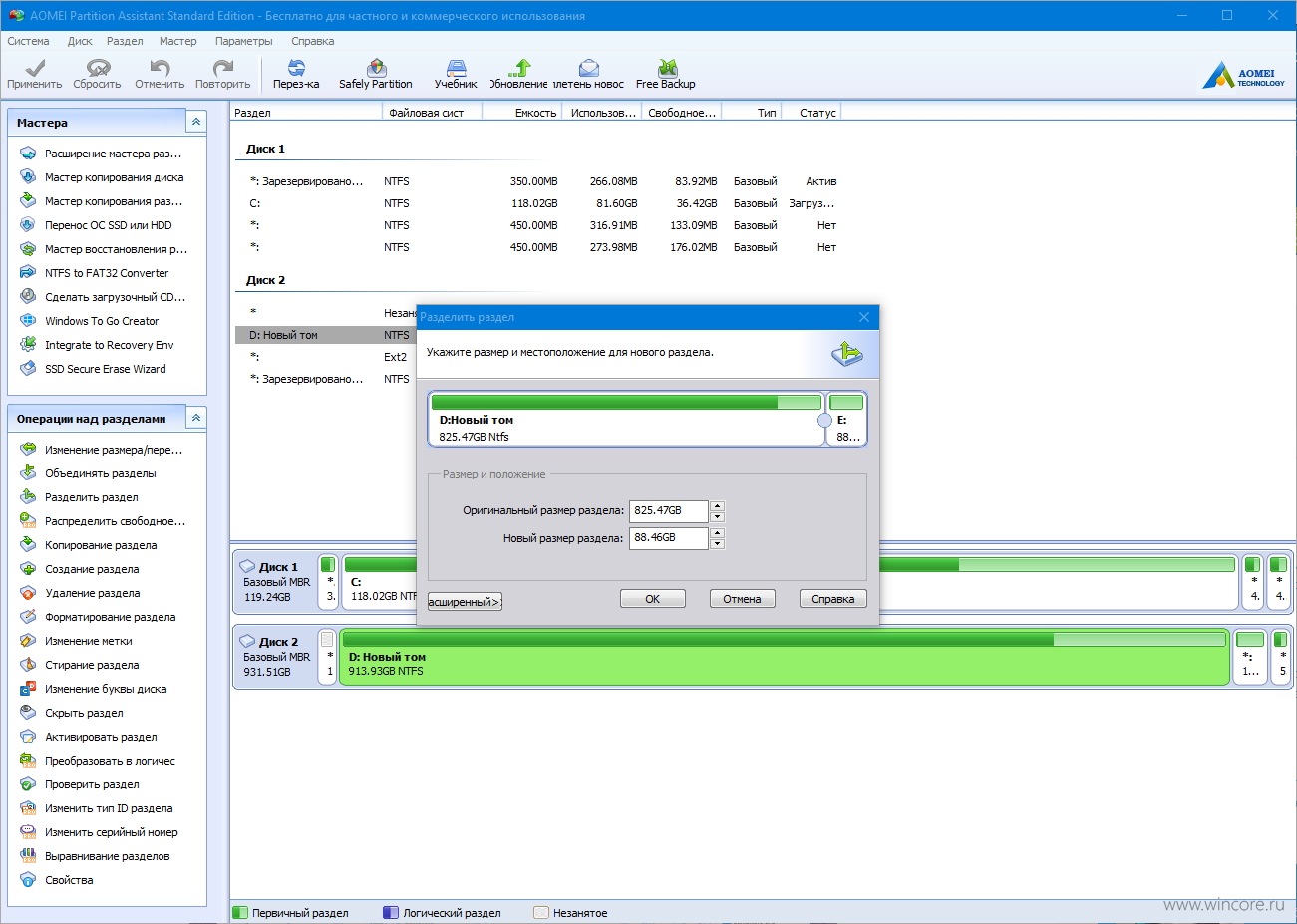The width and height of the screenshot is (1297, 924).
Task: Click the E: new partition block in dialog
Action: pos(846,419)
